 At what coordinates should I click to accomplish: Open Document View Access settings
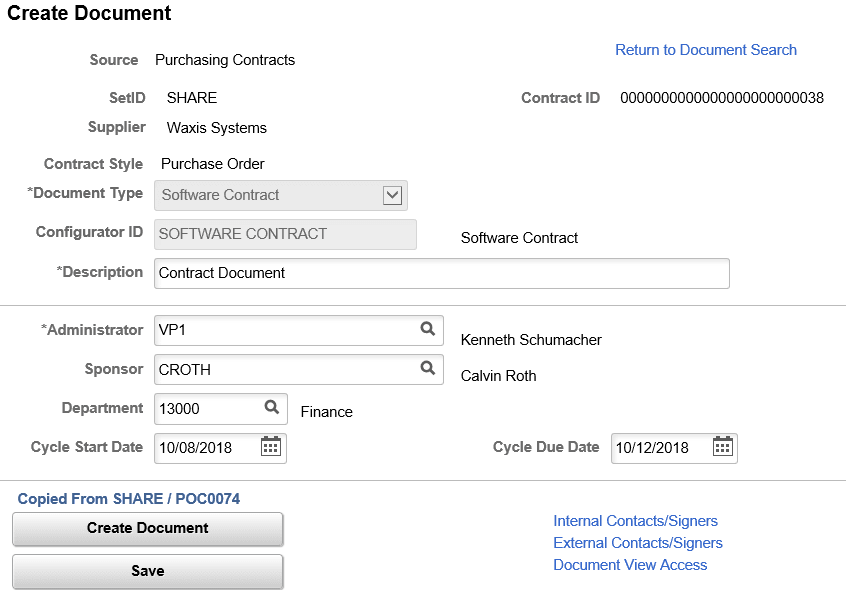pos(630,564)
